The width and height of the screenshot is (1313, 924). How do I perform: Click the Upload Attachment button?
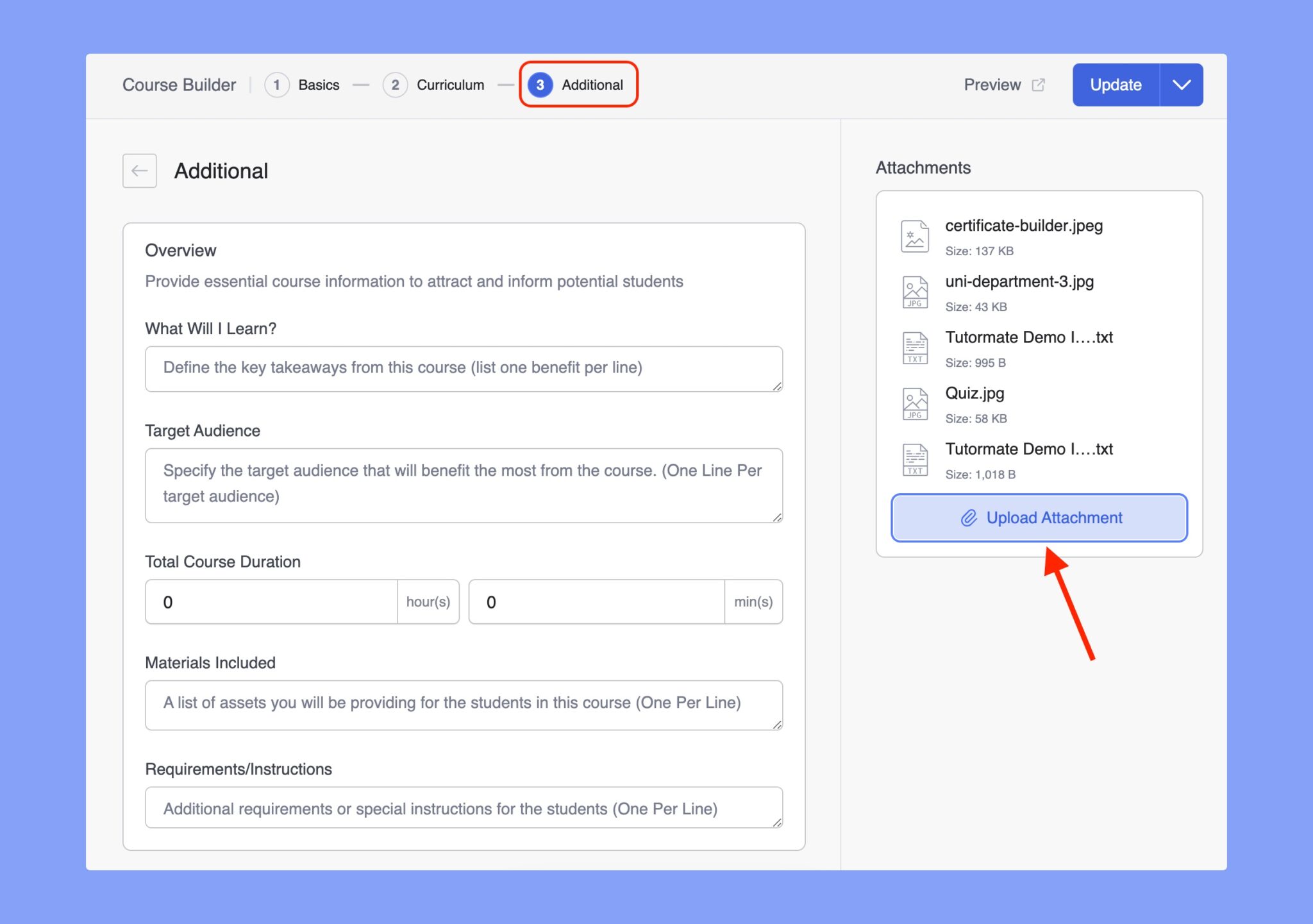[1039, 517]
